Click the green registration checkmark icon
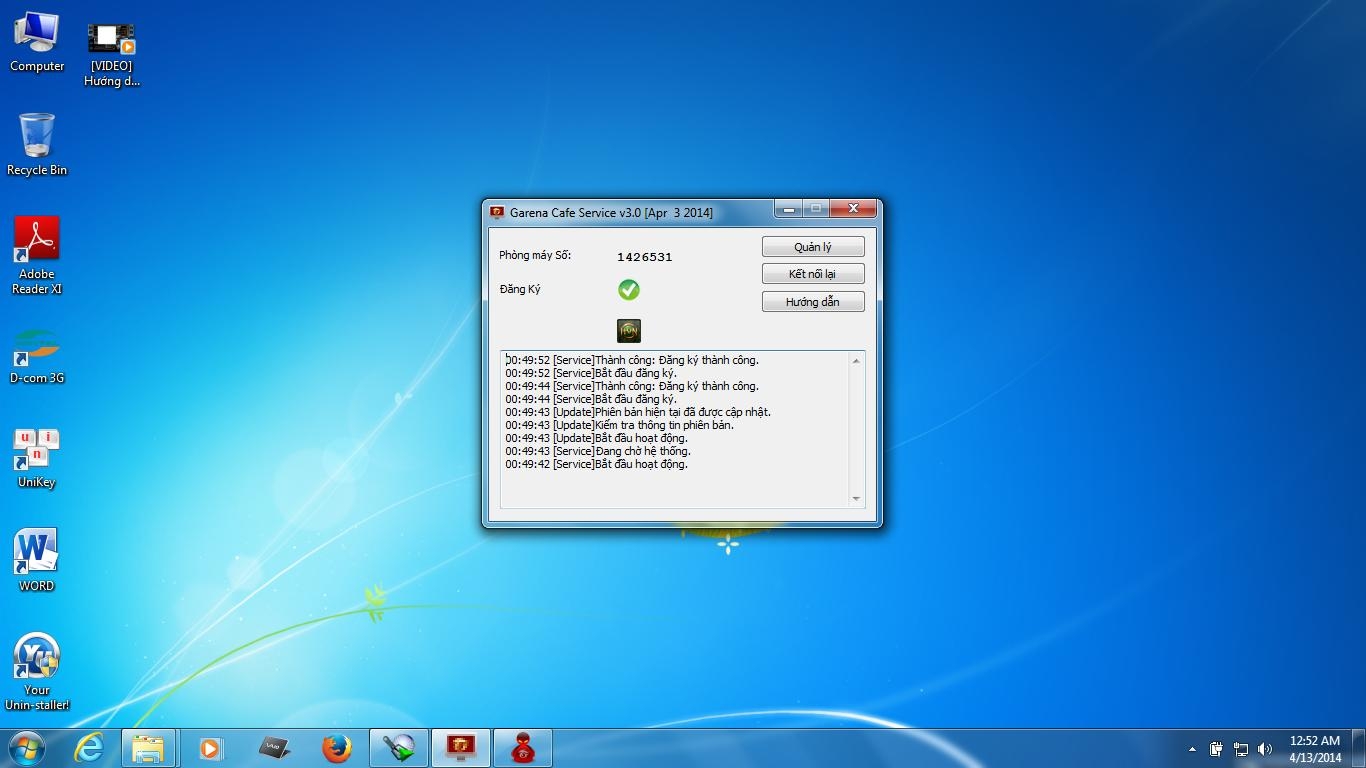Screen dimensions: 1366x768 click(628, 290)
